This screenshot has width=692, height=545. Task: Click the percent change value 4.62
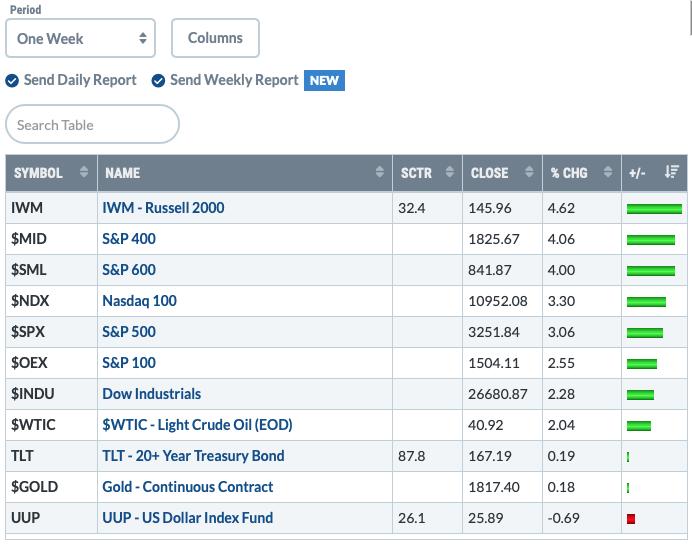point(561,208)
